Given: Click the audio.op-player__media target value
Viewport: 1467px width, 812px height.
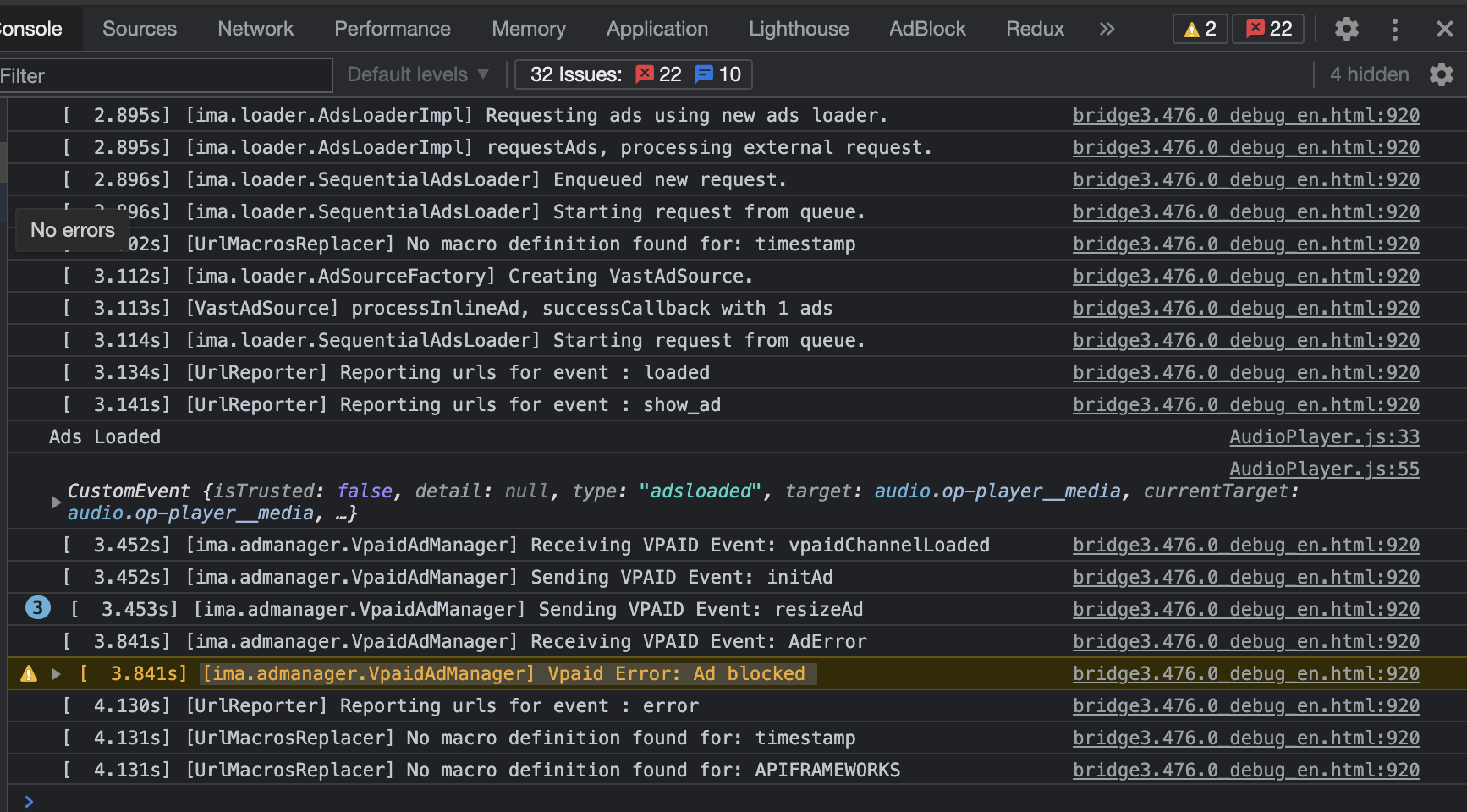Looking at the screenshot, I should point(997,491).
